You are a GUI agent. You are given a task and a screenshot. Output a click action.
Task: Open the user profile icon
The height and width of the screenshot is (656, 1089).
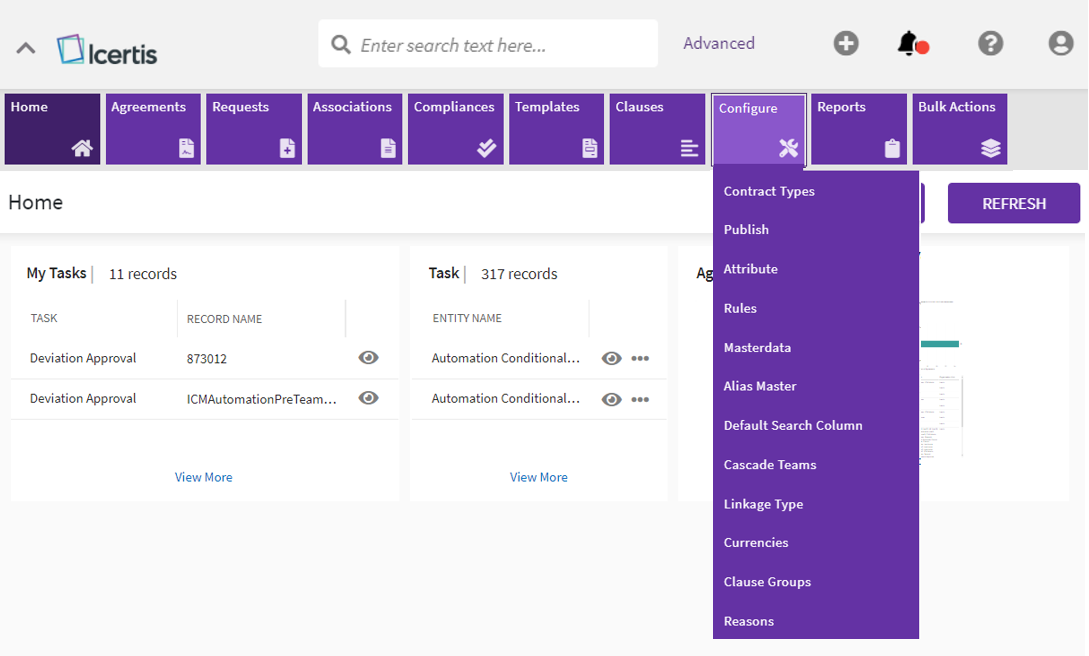click(x=1060, y=44)
